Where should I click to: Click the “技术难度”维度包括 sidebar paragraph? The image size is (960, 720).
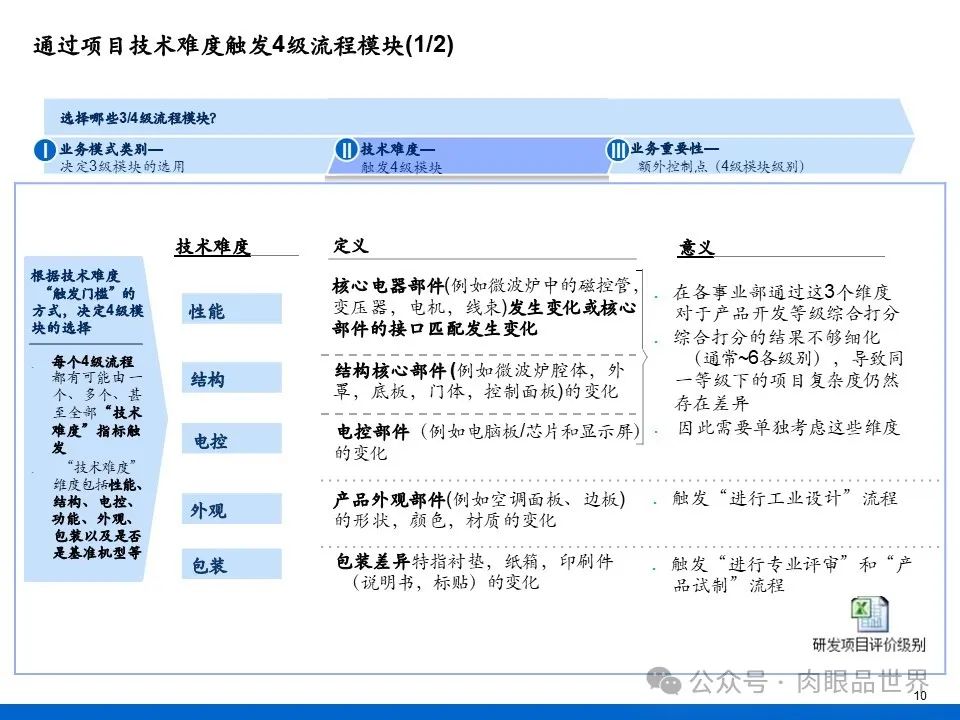coord(97,510)
